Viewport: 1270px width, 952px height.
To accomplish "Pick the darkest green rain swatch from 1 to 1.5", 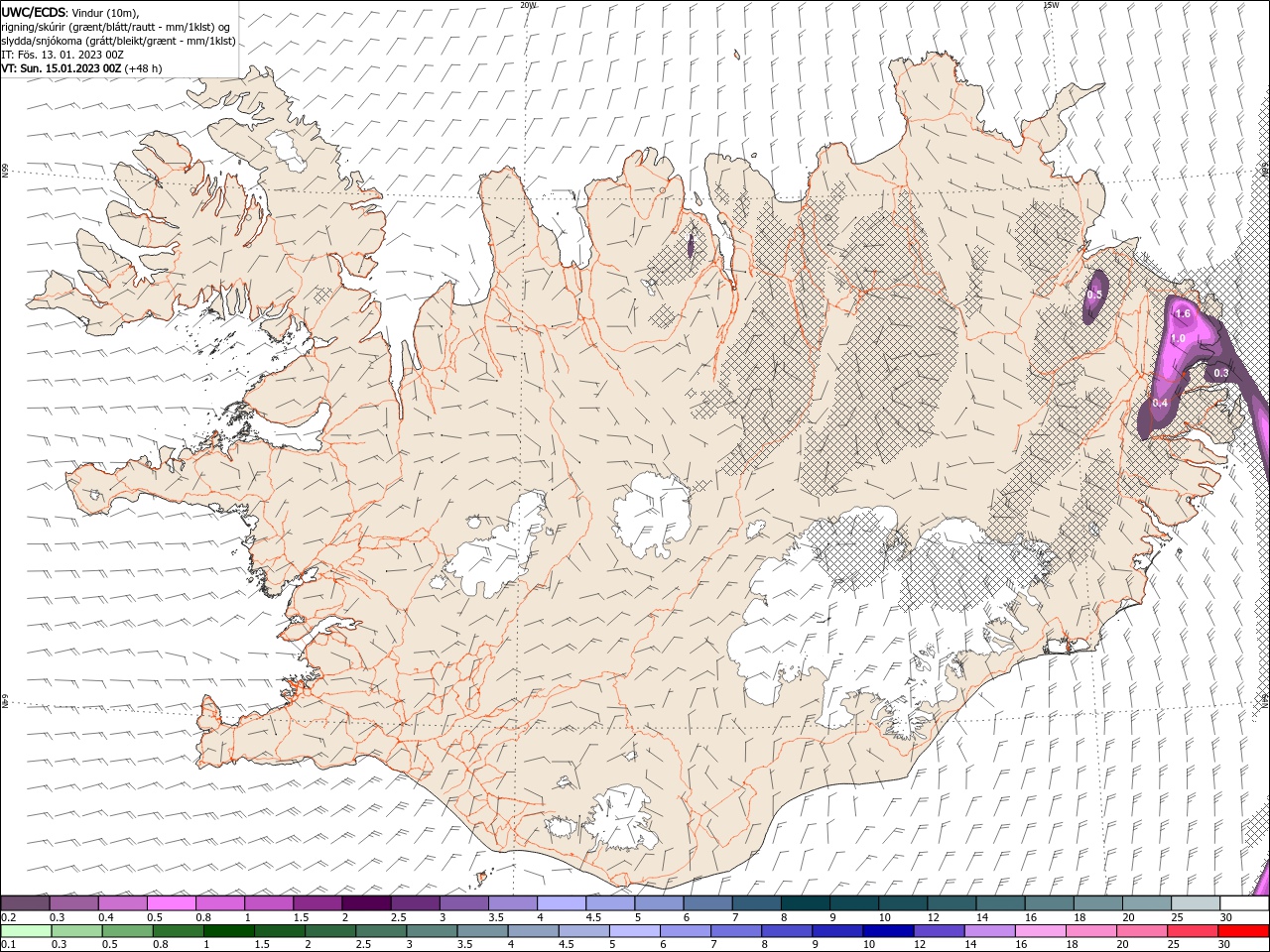I will 229,931.
